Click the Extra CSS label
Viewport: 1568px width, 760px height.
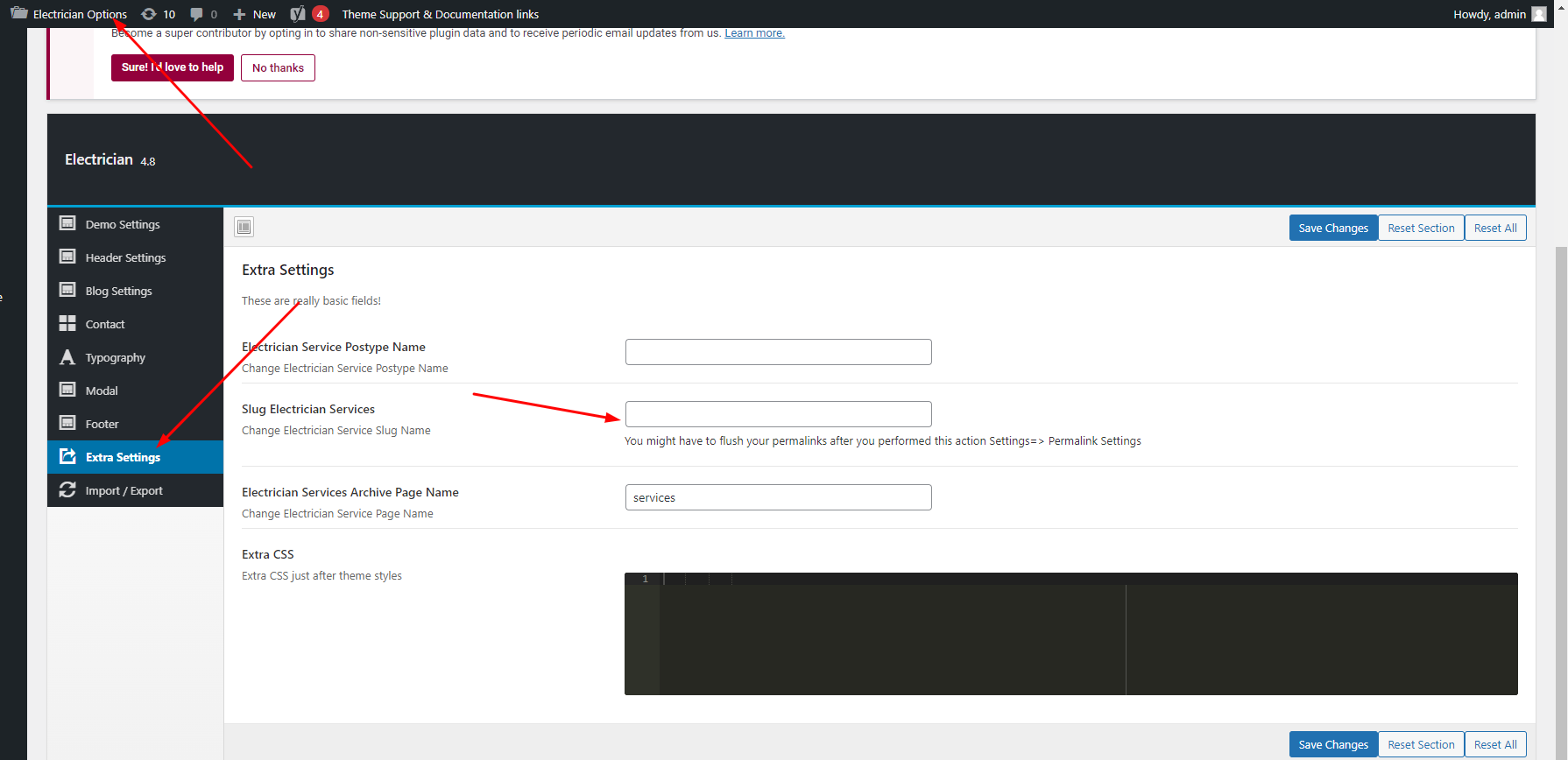[268, 554]
